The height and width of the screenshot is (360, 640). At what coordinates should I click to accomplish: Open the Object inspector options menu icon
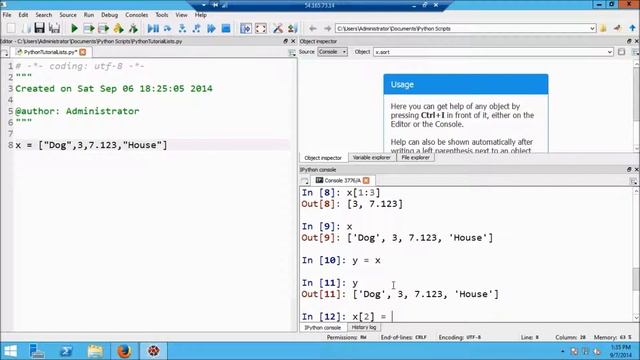(635, 52)
